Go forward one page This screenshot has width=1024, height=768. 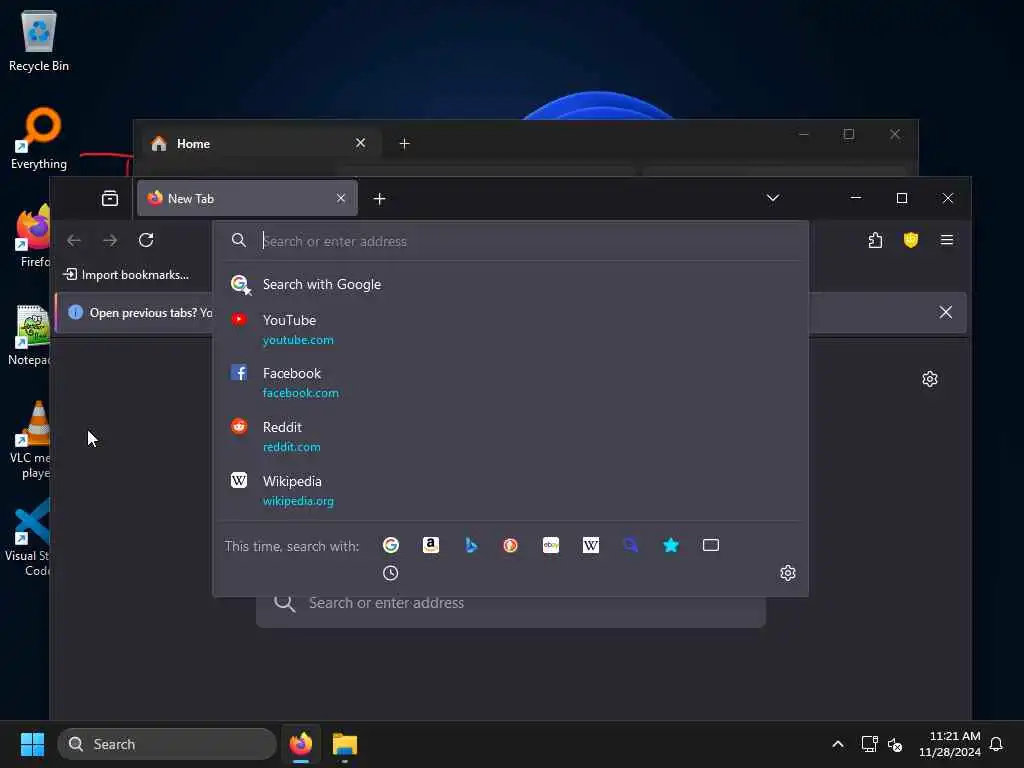[110, 240]
